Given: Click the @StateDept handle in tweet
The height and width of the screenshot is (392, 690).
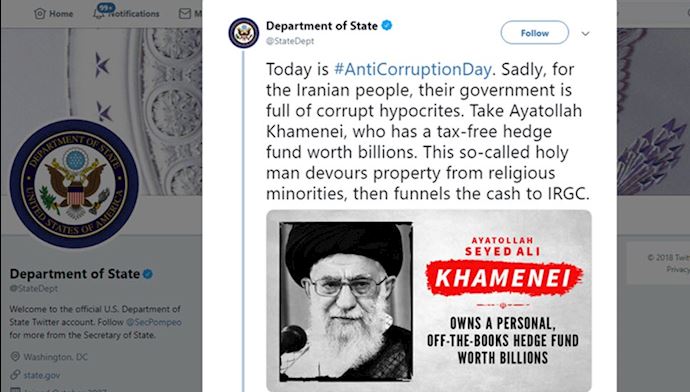Looking at the screenshot, I should tap(290, 41).
